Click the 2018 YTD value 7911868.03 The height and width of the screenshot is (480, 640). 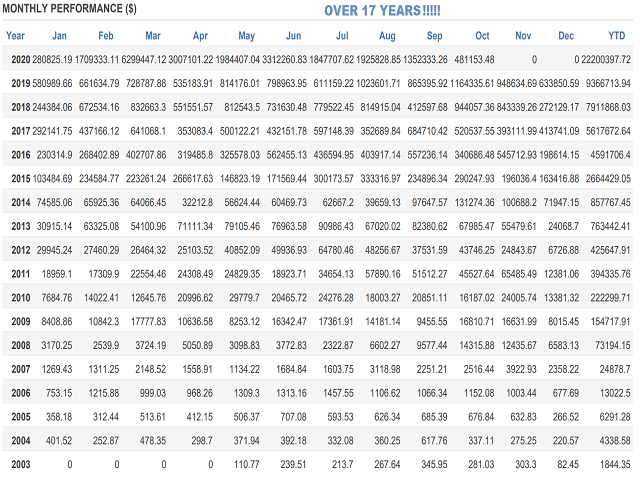[608, 107]
